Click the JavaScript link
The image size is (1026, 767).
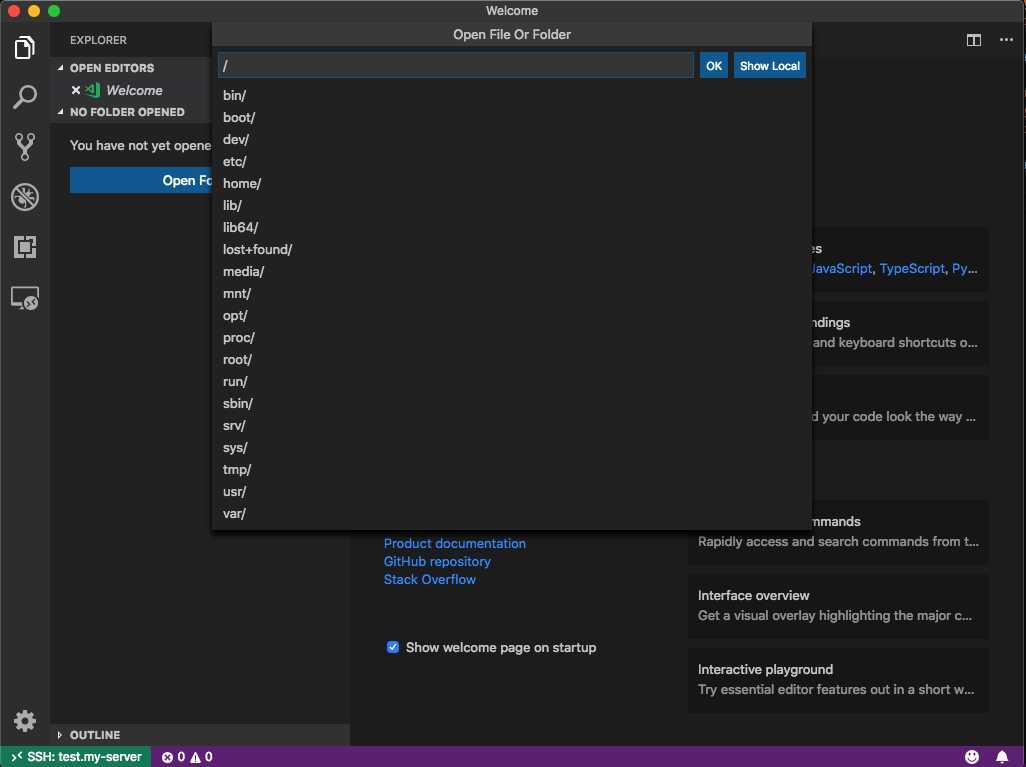(x=841, y=268)
